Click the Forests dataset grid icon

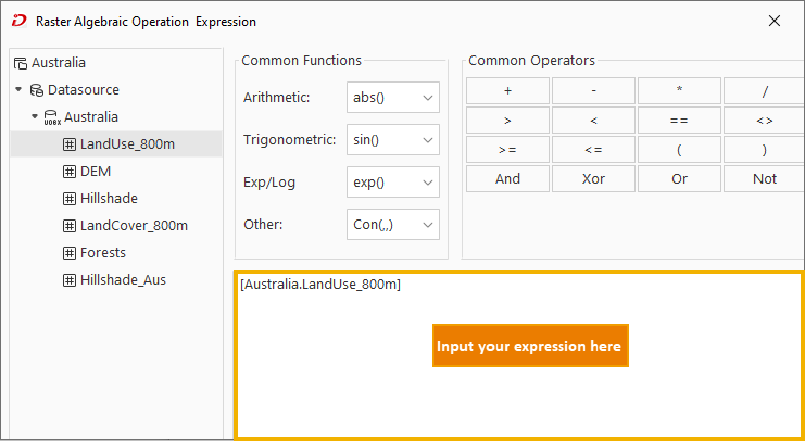click(x=70, y=253)
